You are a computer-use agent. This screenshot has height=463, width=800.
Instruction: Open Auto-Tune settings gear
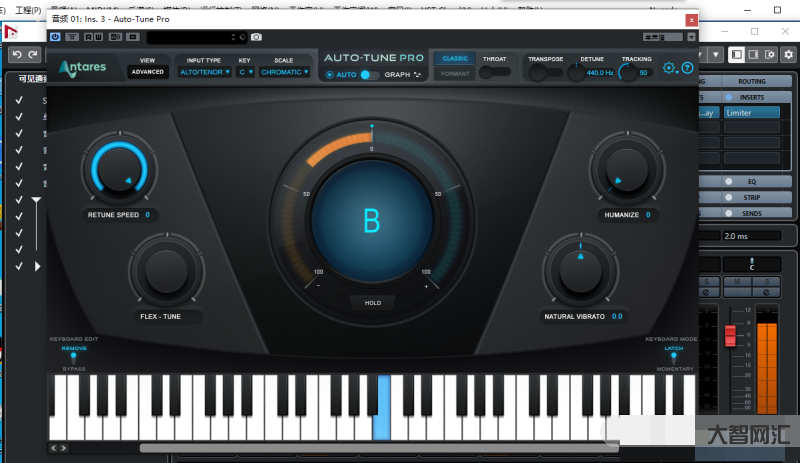click(x=669, y=68)
